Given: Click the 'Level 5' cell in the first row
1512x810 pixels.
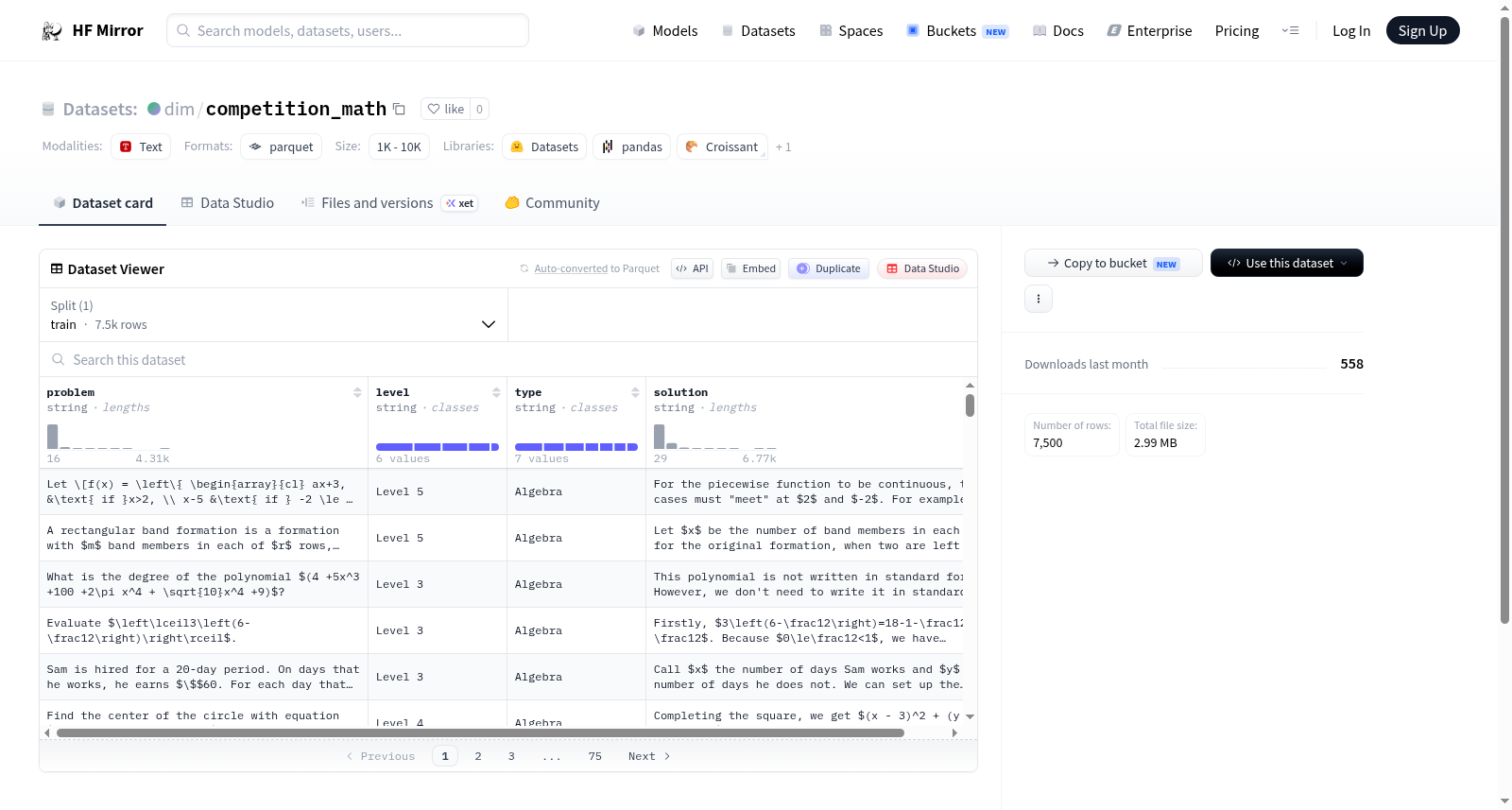Looking at the screenshot, I should 438,491.
